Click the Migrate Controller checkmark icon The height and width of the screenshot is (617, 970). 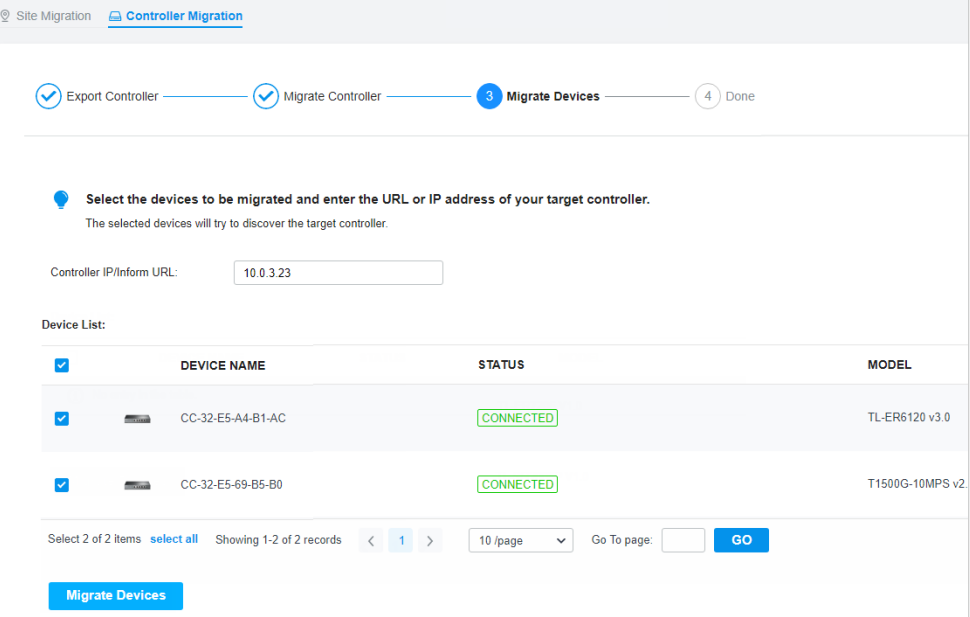266,95
